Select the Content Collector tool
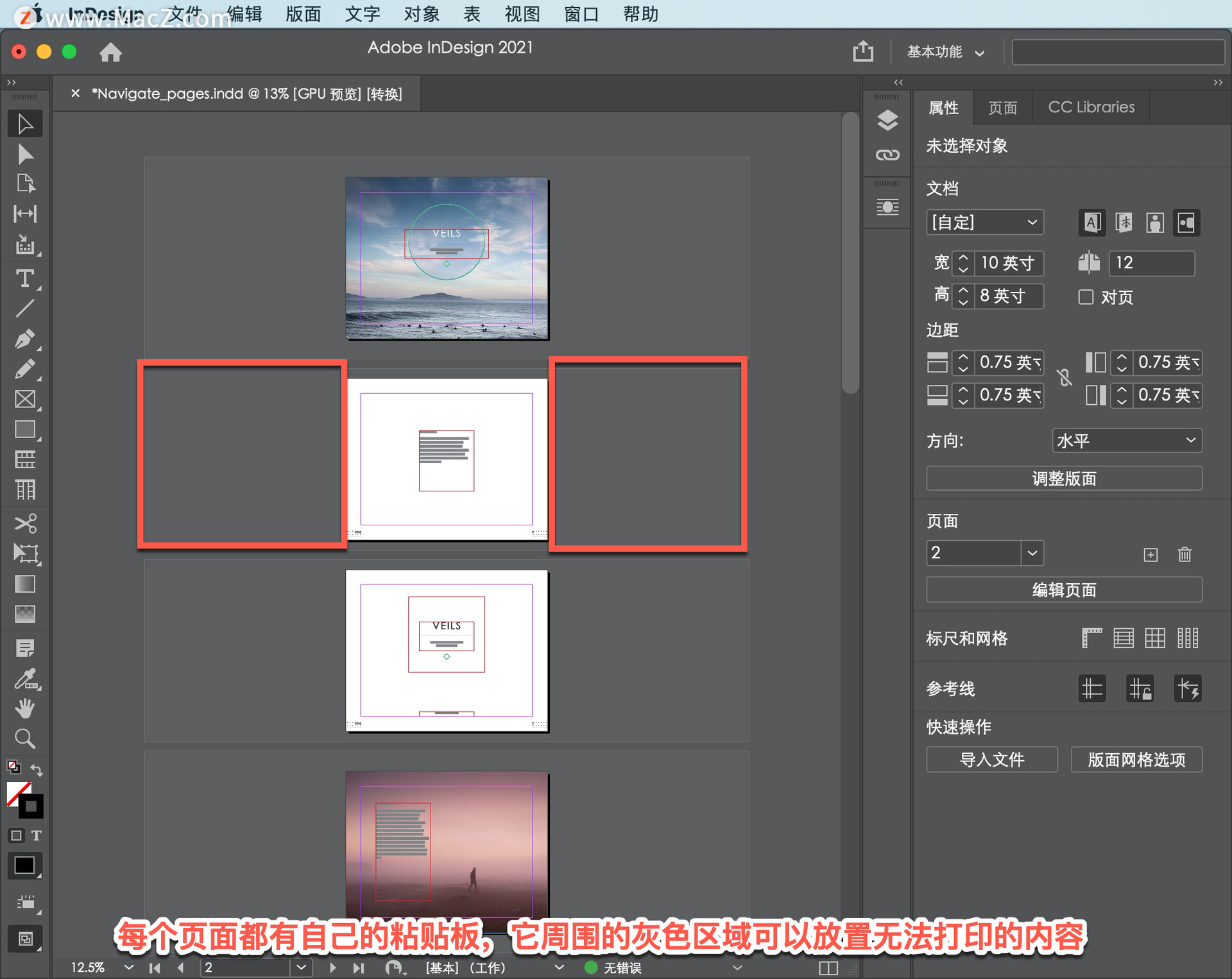Screen dimensions: 1232x979 coord(25,244)
